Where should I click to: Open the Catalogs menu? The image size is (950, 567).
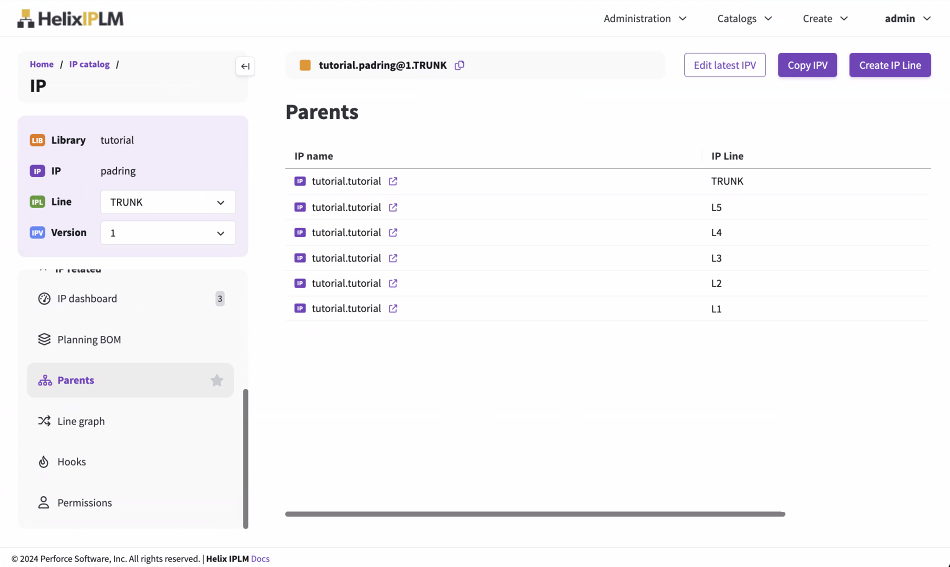click(744, 18)
